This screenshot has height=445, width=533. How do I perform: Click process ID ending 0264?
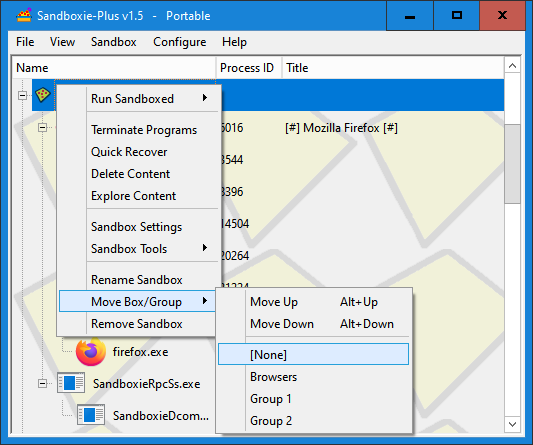[x=235, y=256]
